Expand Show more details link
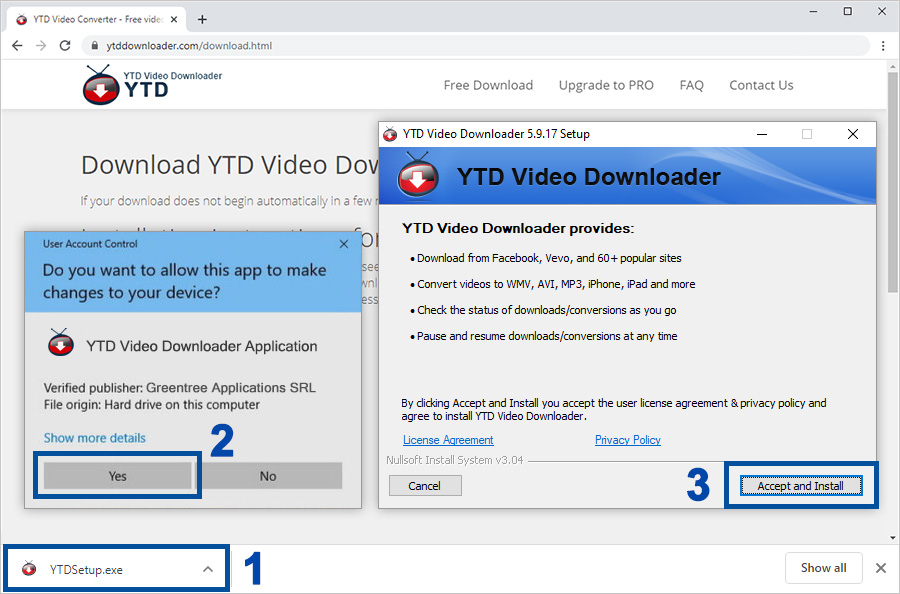This screenshot has width=900, height=594. point(95,438)
